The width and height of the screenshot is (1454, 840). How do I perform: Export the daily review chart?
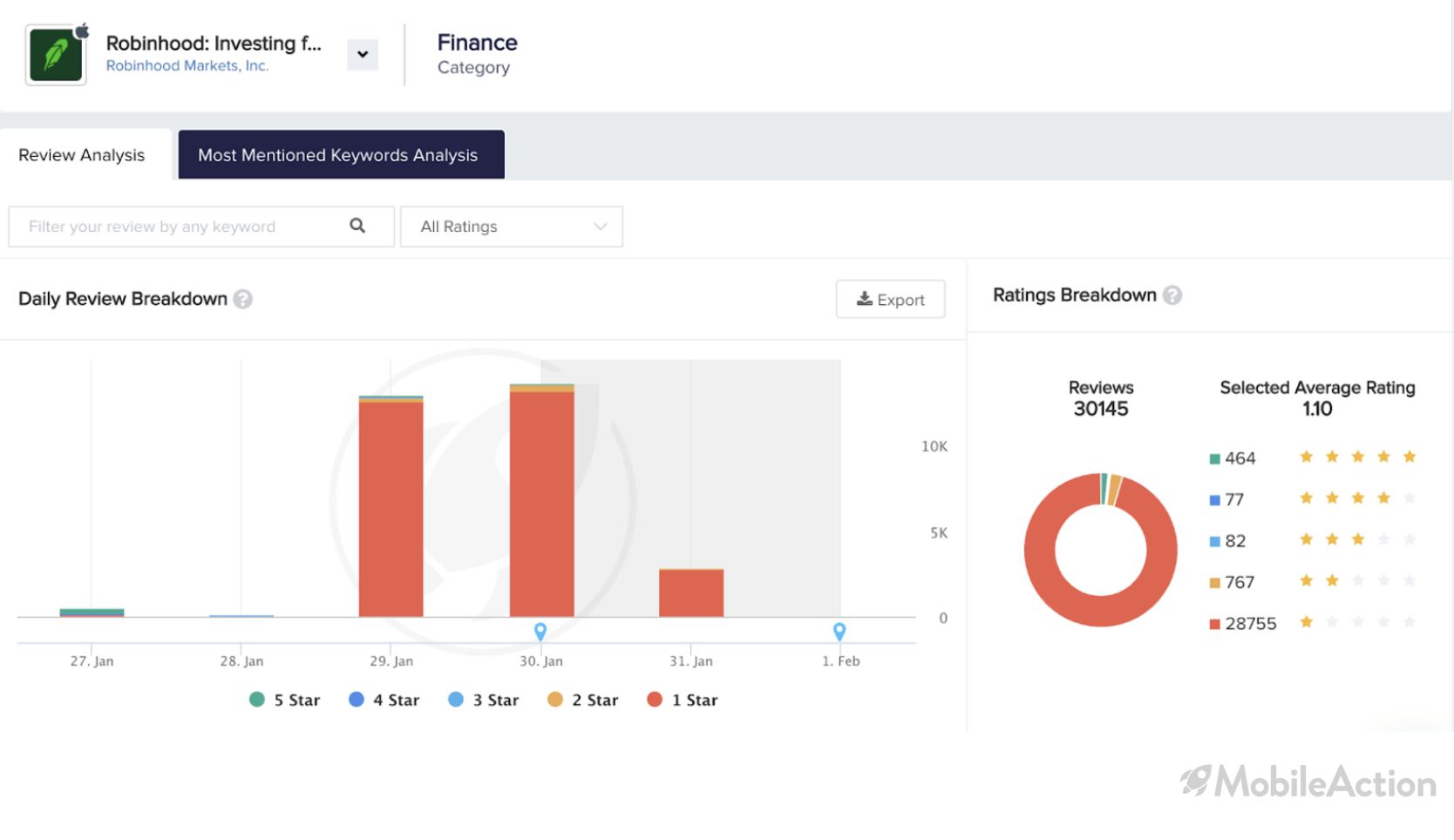[890, 299]
